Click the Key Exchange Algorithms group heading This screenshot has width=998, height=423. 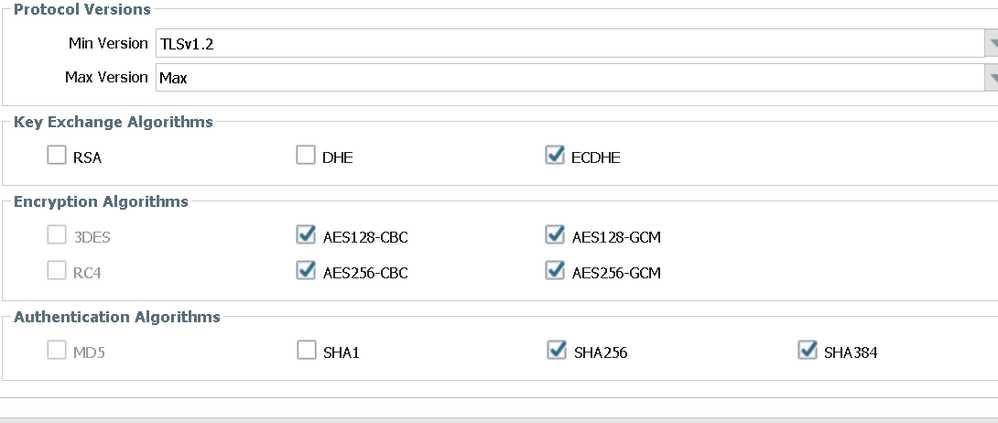click(112, 122)
